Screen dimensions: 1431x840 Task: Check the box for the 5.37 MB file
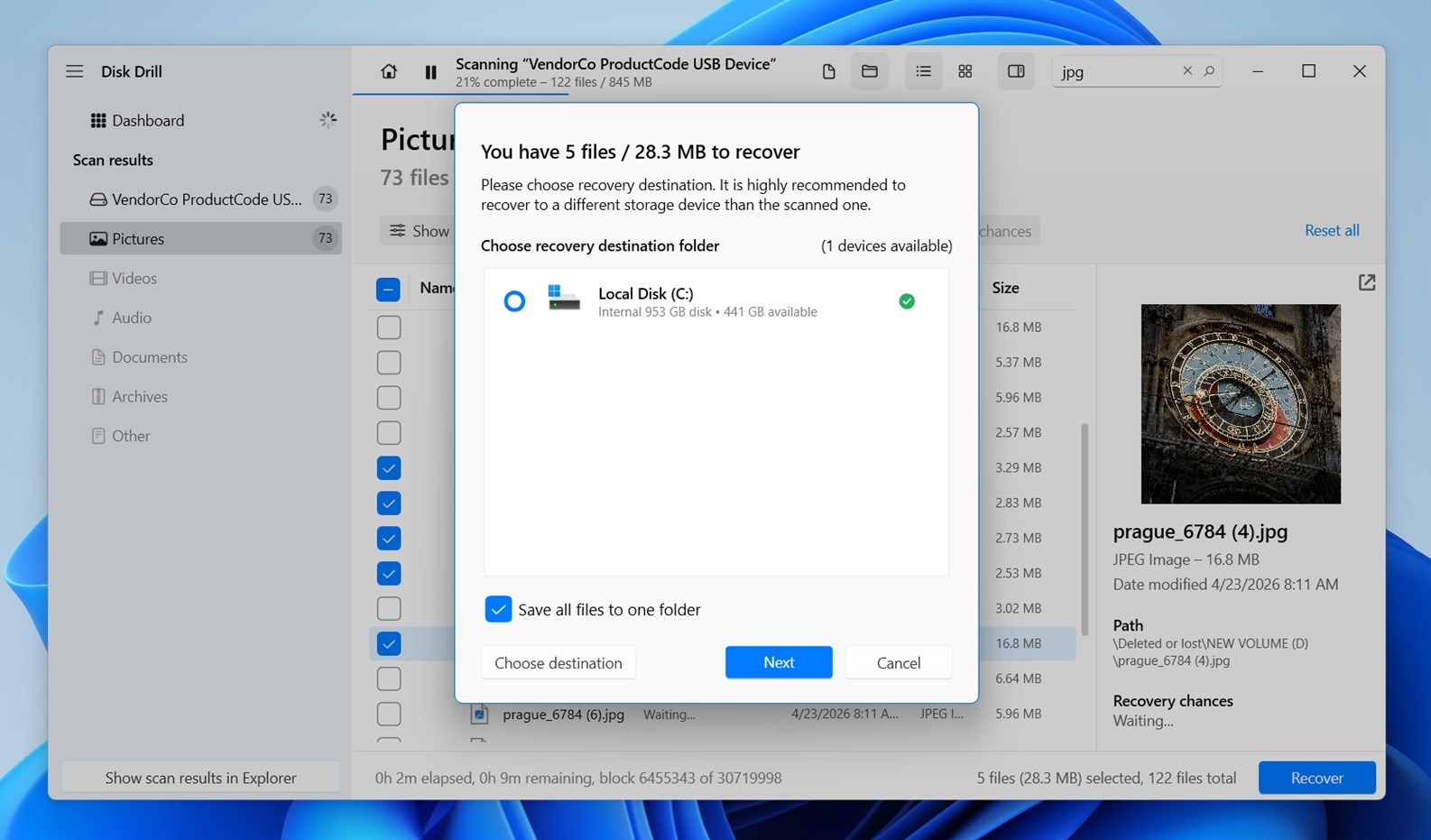point(389,363)
